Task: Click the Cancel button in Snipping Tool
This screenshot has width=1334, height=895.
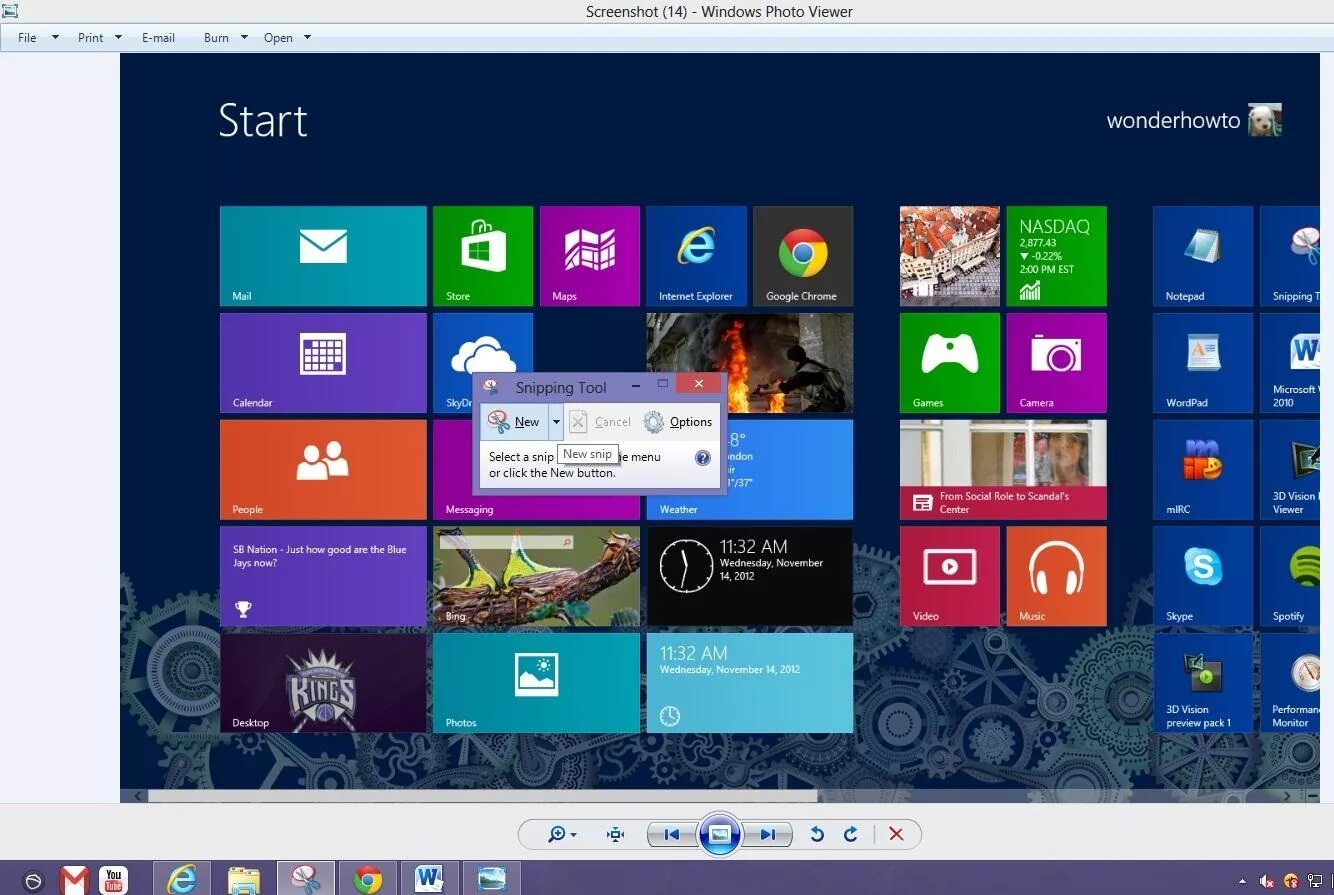Action: coord(601,421)
